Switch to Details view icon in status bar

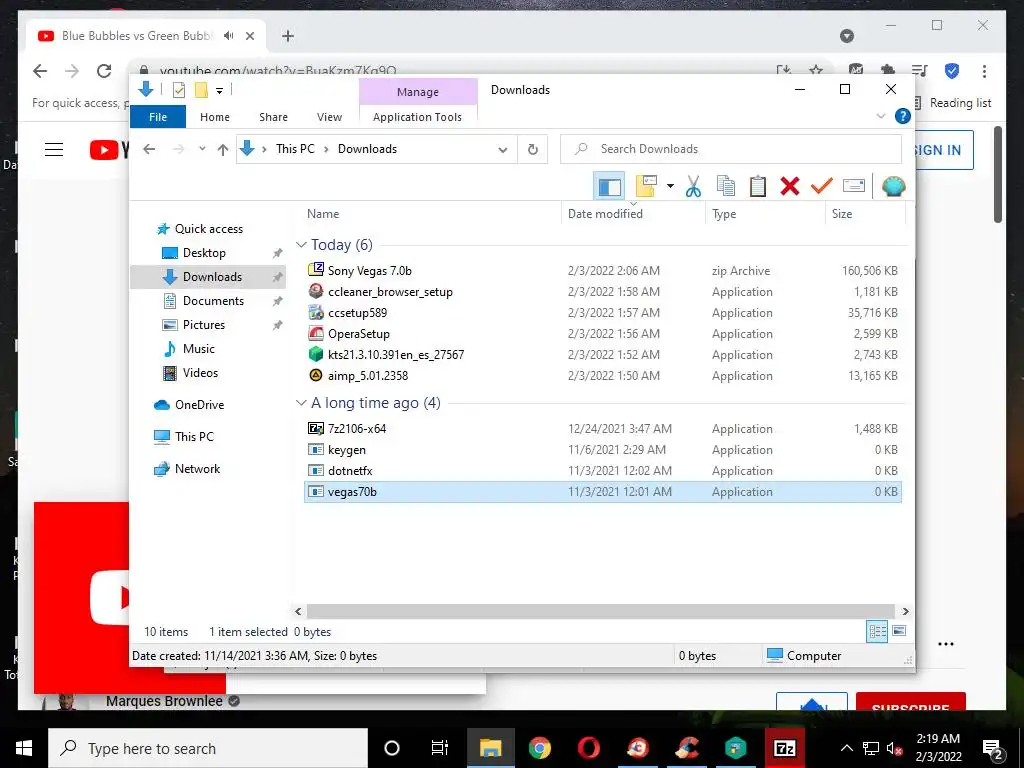[x=877, y=631]
